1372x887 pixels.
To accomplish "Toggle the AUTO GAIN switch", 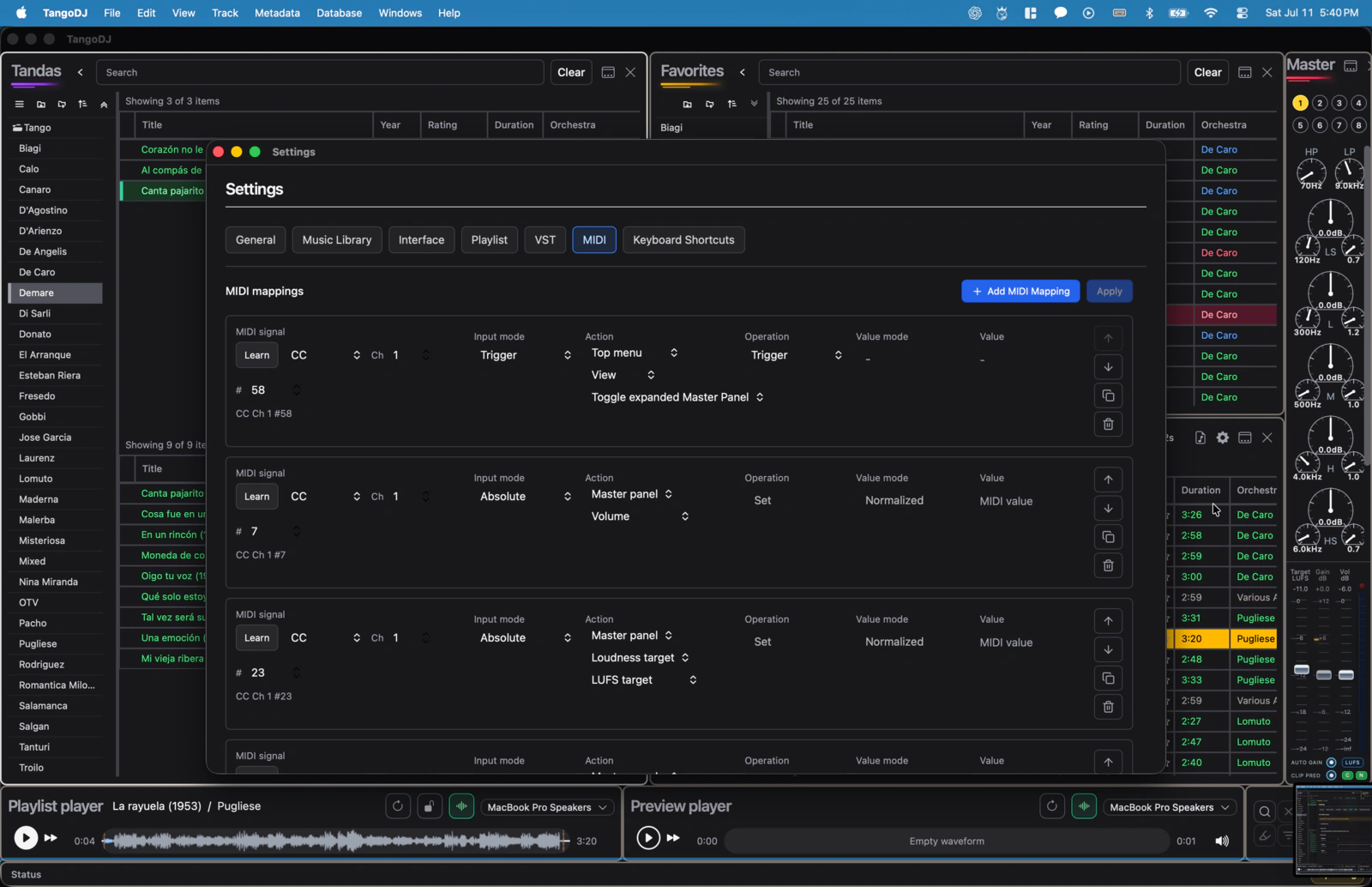I will (1332, 763).
